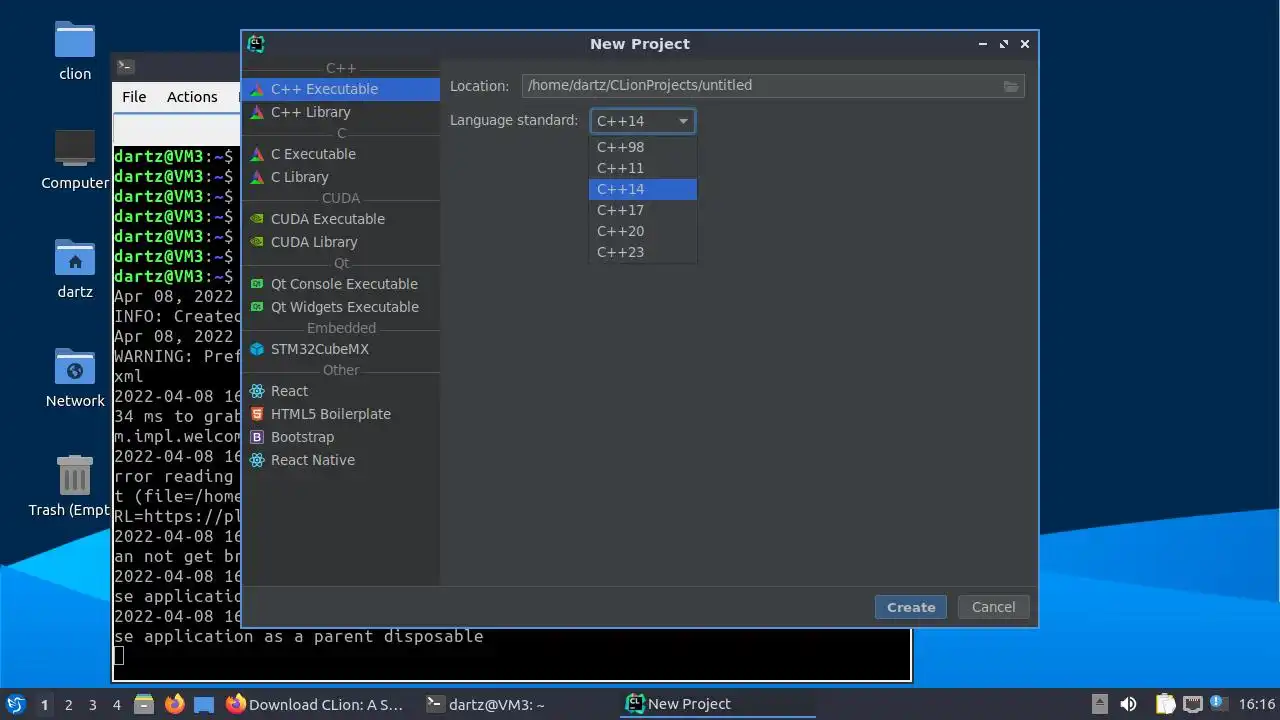
Task: Pick Qt Console Executable template
Action: point(340,284)
